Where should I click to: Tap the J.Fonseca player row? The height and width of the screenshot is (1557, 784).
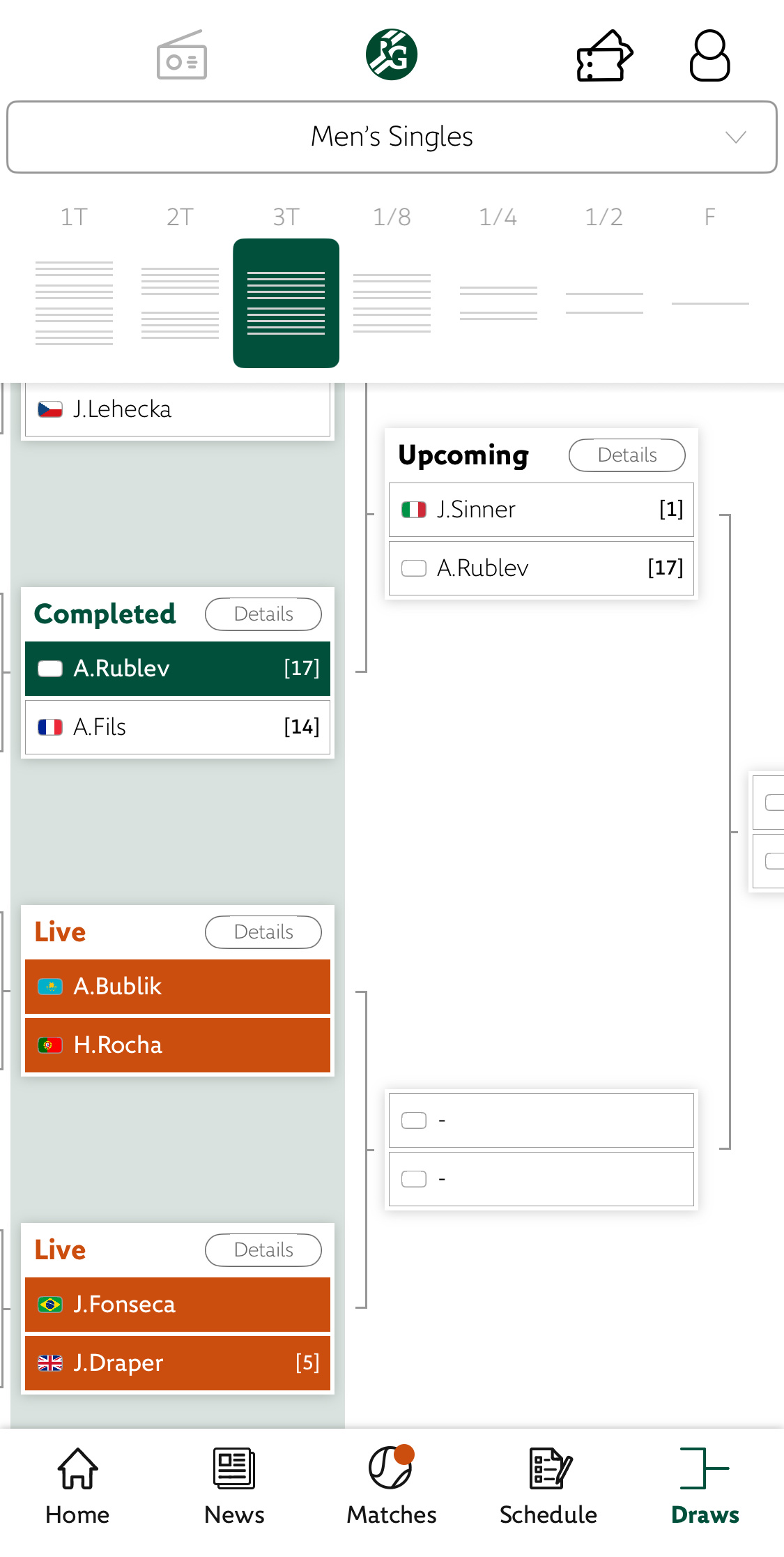coord(178,1304)
